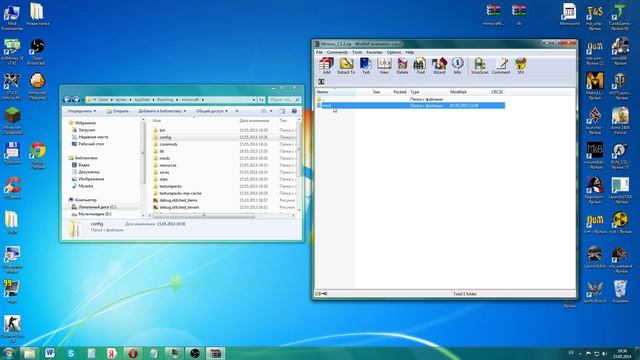
Task: Open address bar history dropdown in Explorer
Action: [253, 100]
